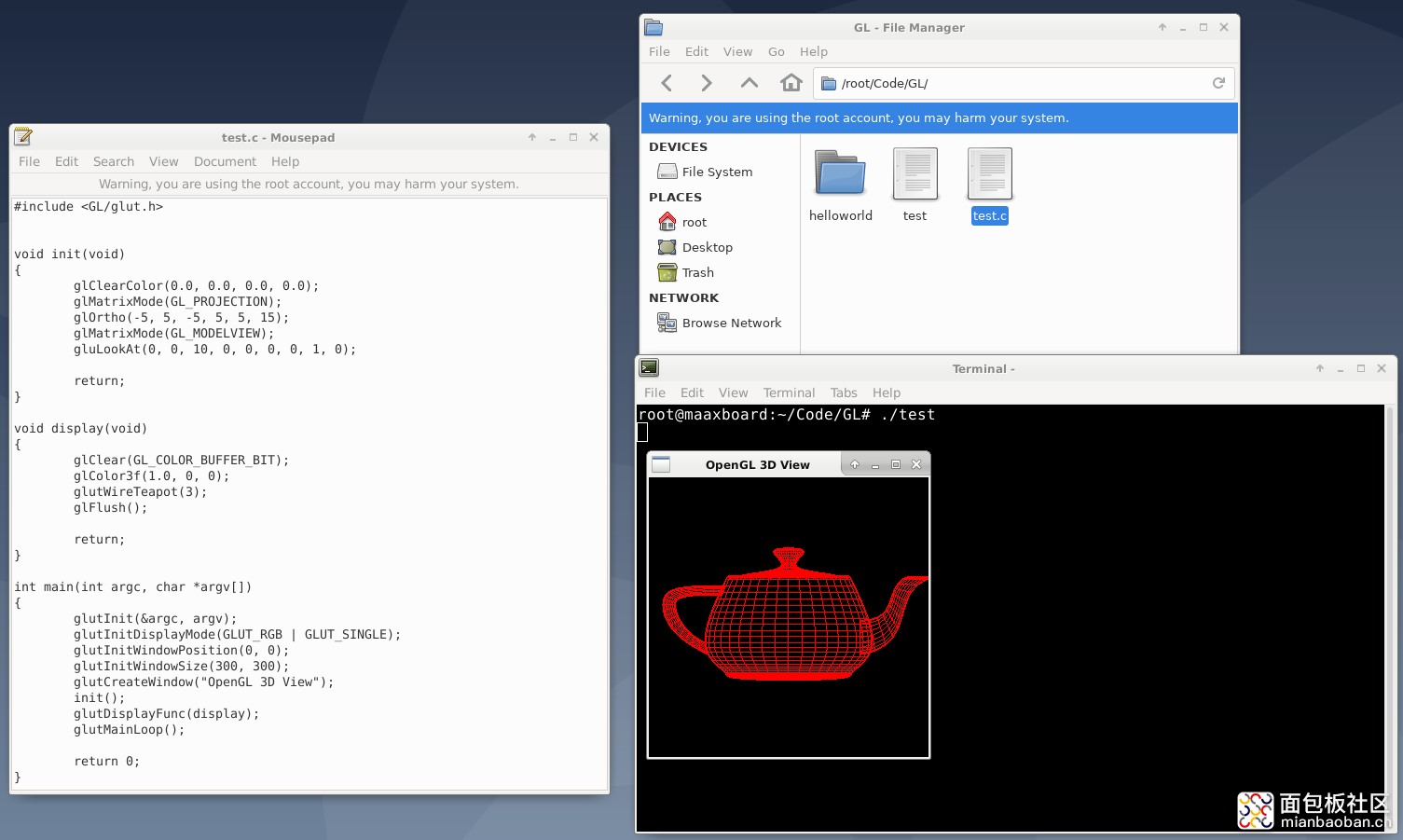Viewport: 1403px width, 840px height.
Task: Click the Terminal title bar icon
Action: (649, 368)
